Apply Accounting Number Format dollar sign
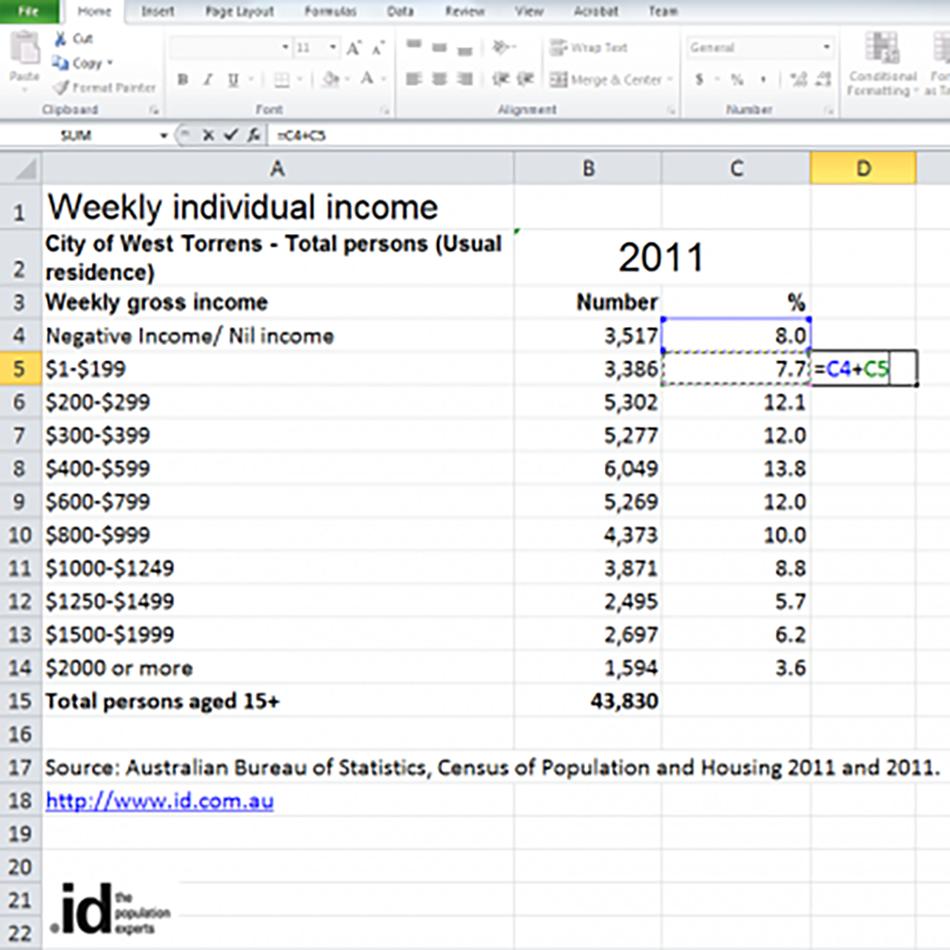The width and height of the screenshot is (950, 950). 700,79
